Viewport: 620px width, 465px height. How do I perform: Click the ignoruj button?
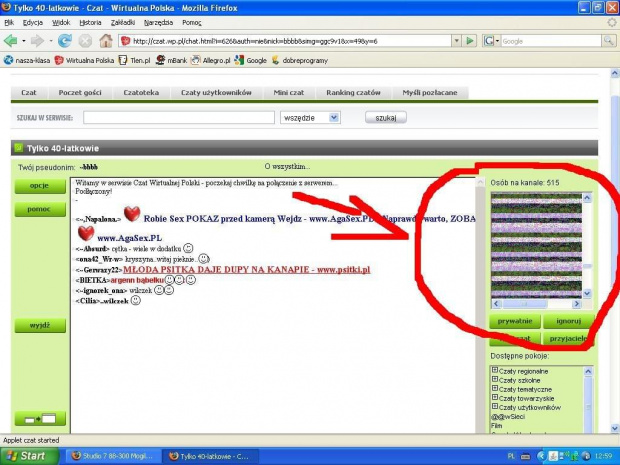pos(568,321)
